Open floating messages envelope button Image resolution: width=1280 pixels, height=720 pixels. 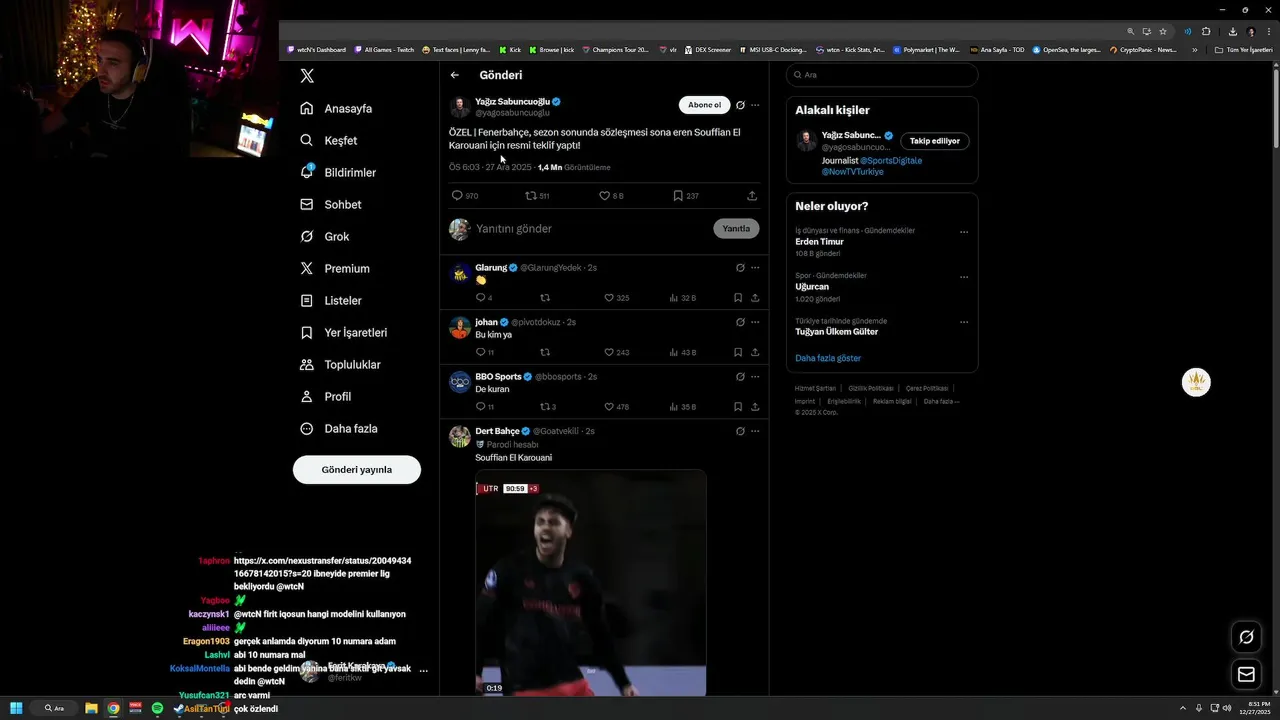(1246, 675)
